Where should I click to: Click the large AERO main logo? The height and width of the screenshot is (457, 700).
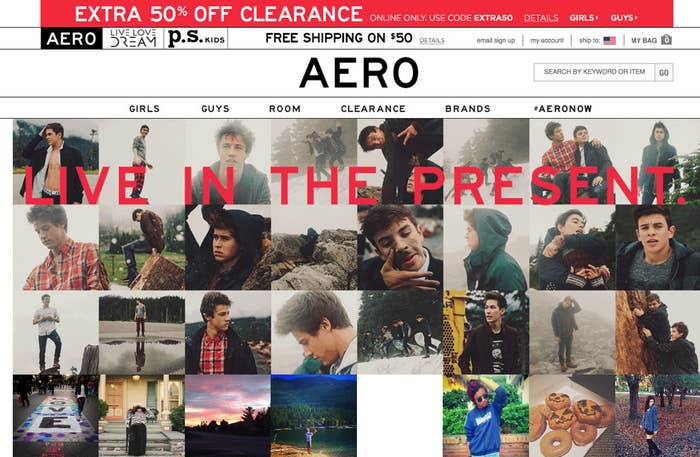(359, 72)
